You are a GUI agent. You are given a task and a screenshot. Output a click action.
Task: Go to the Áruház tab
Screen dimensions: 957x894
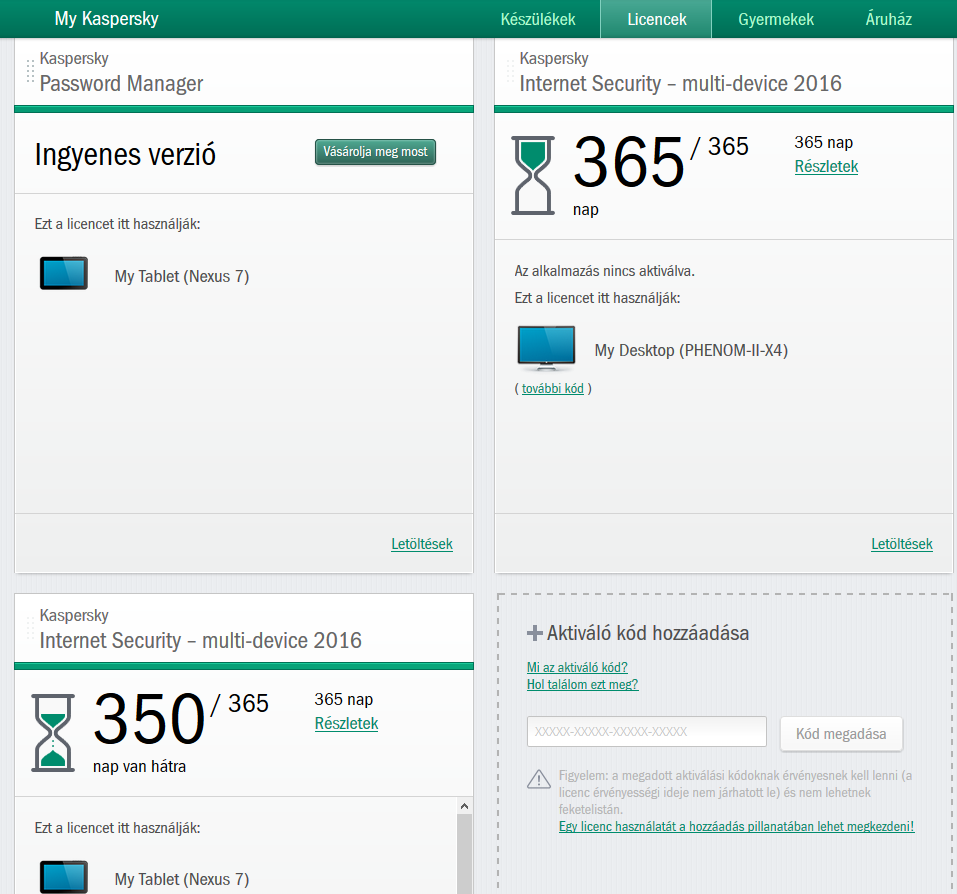888,20
